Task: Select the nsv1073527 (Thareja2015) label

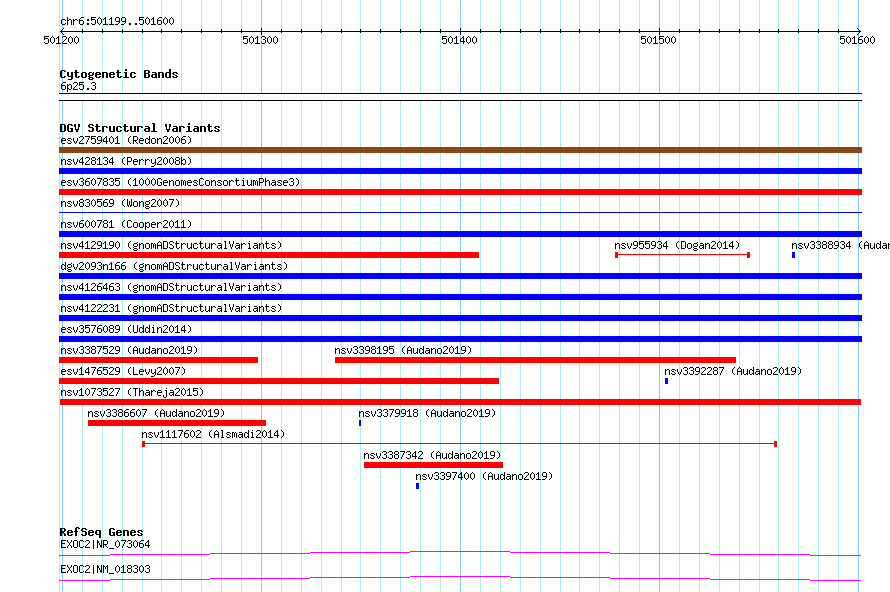Action: click(x=132, y=392)
